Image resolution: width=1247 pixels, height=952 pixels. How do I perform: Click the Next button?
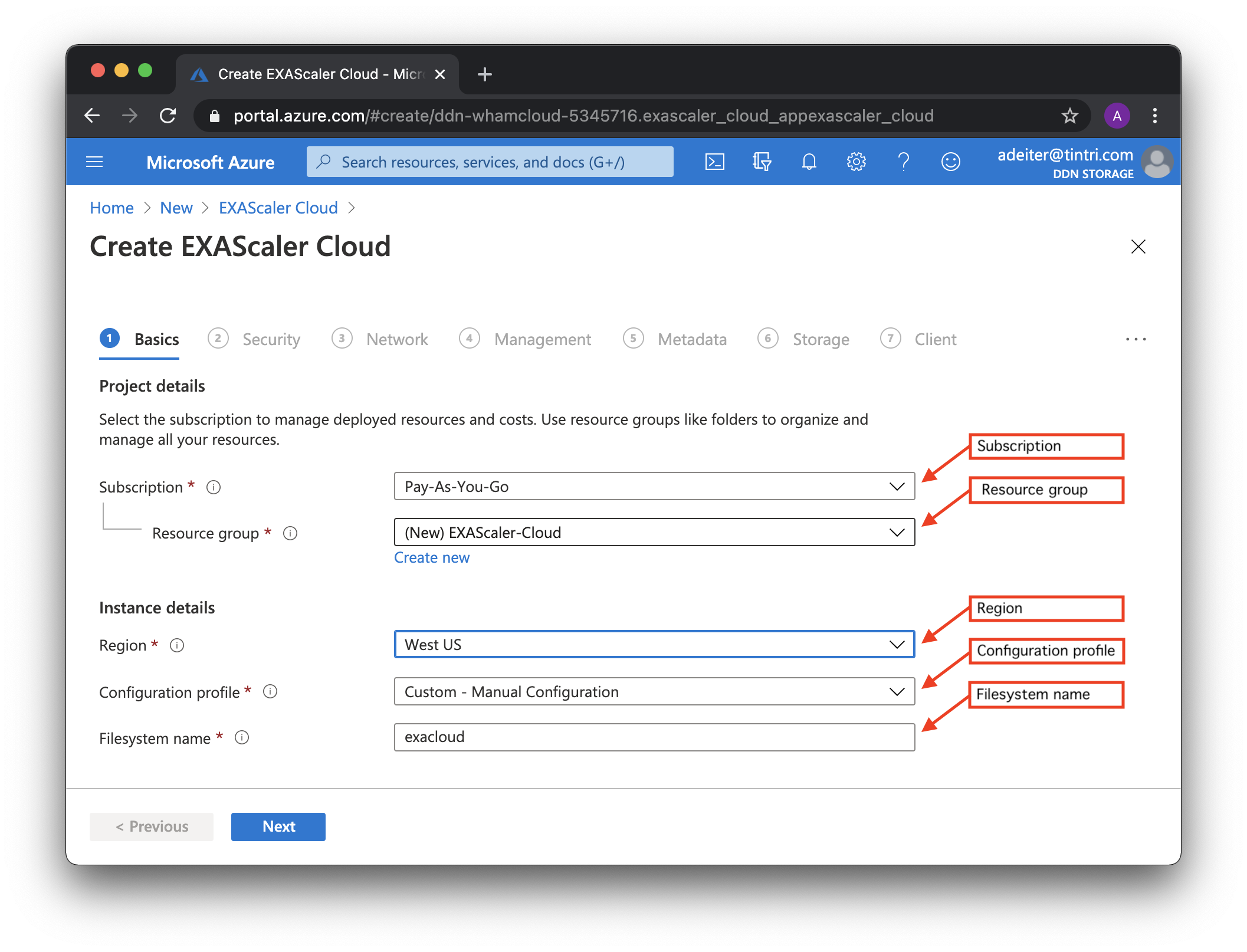tap(278, 826)
